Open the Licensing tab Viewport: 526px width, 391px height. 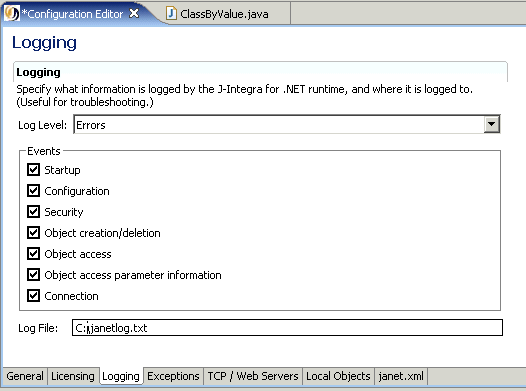73,376
